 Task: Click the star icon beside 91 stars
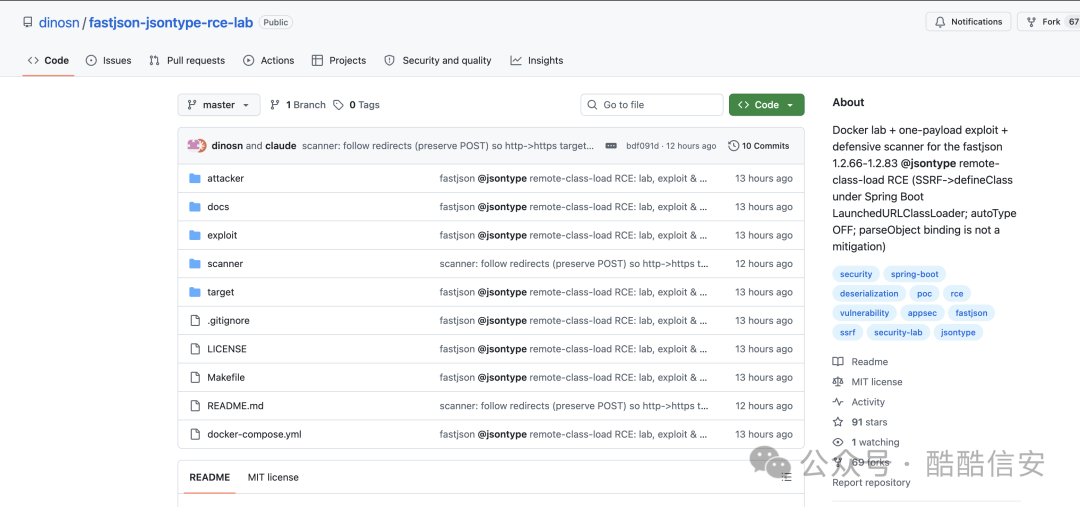(838, 422)
